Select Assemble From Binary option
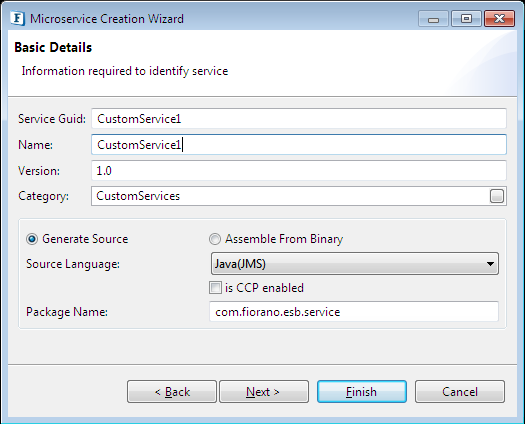 point(215,239)
